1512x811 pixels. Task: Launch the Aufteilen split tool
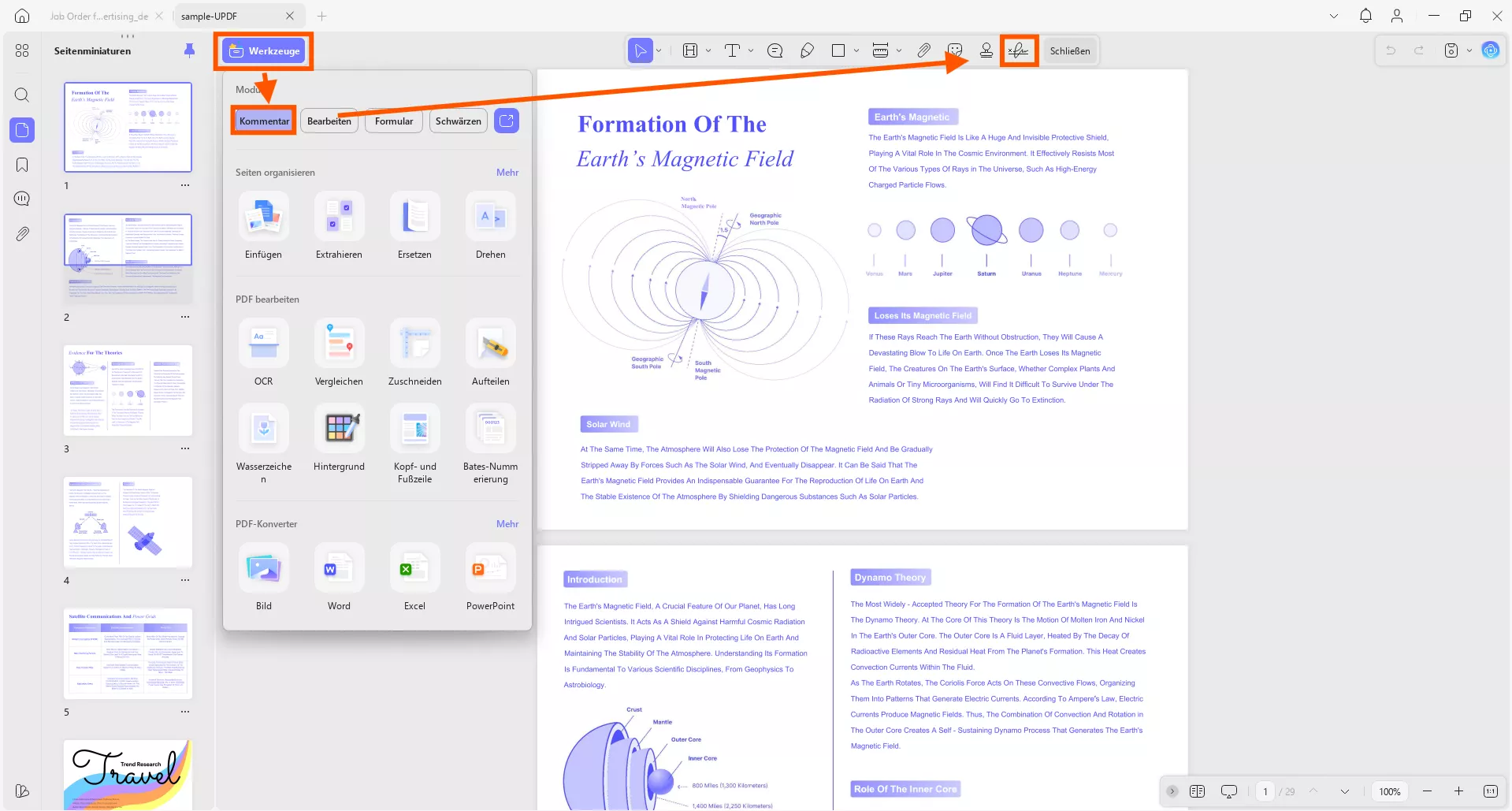490,343
